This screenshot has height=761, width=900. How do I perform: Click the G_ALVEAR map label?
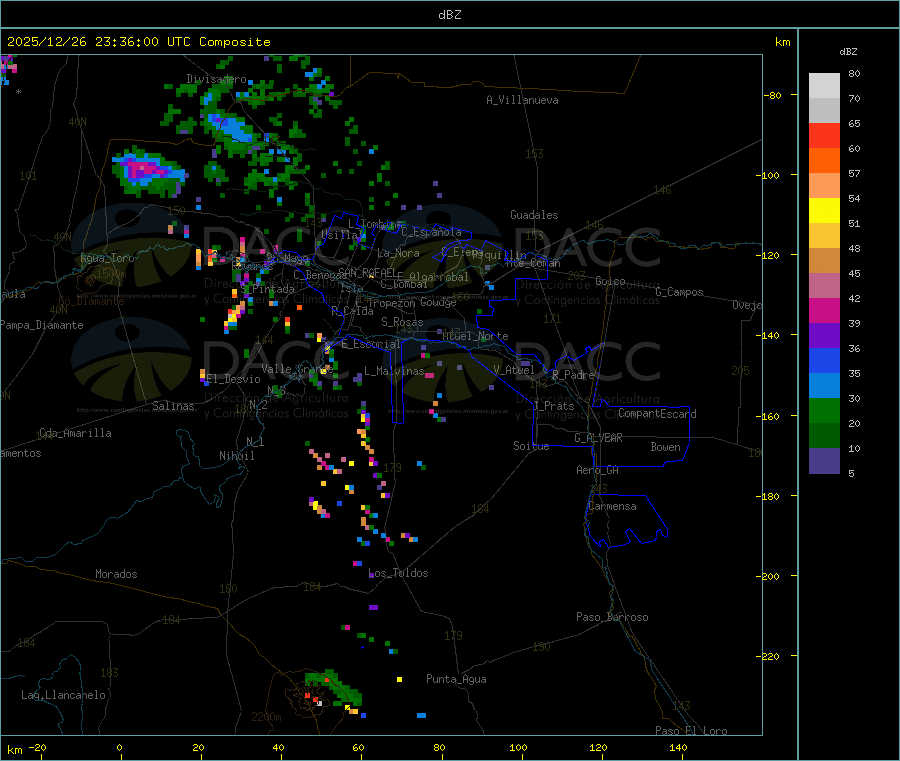(x=598, y=438)
